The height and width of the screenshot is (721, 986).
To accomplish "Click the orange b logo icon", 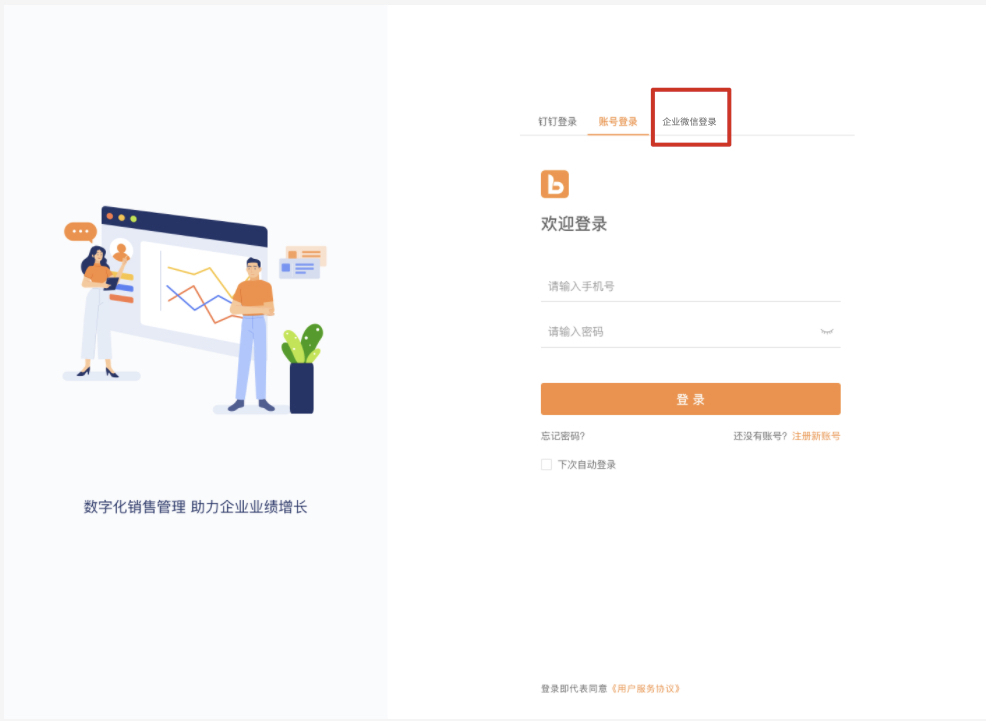I will [554, 184].
